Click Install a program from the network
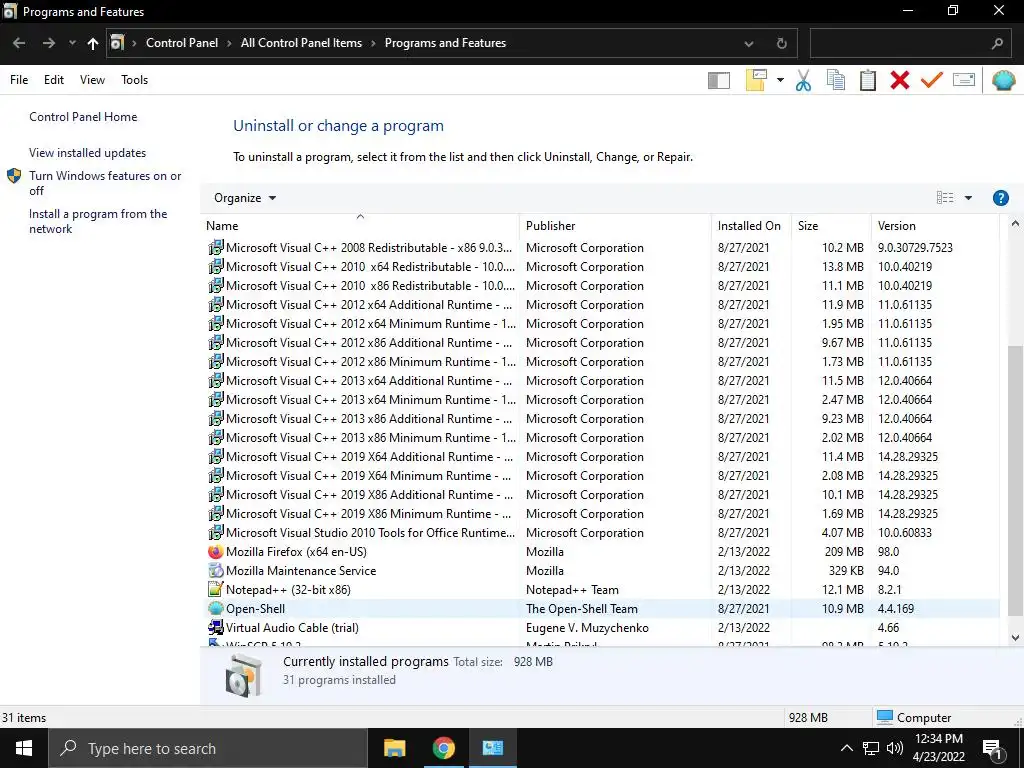Image resolution: width=1024 pixels, height=768 pixels. tap(98, 221)
